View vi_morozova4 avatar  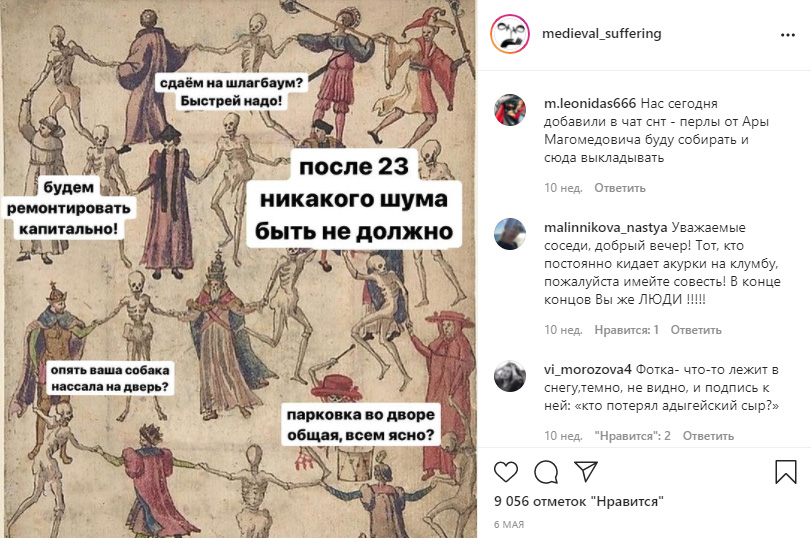(510, 376)
